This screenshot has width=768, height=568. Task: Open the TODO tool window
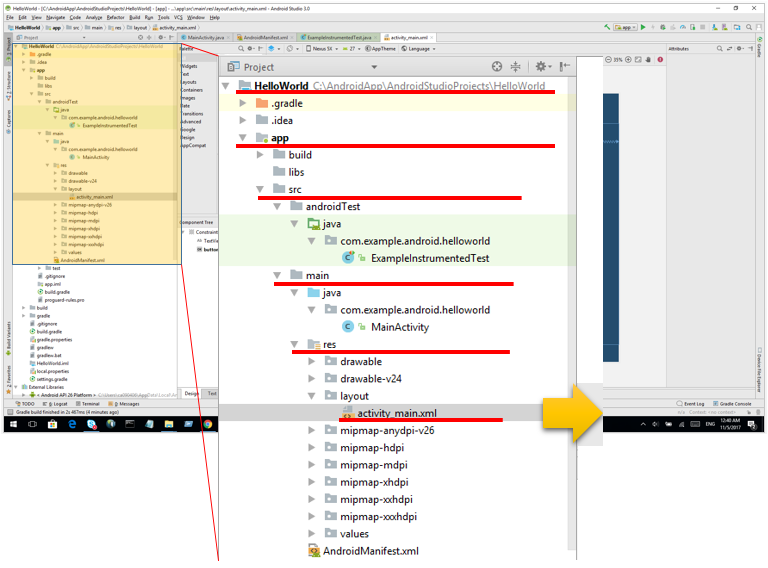coord(25,404)
